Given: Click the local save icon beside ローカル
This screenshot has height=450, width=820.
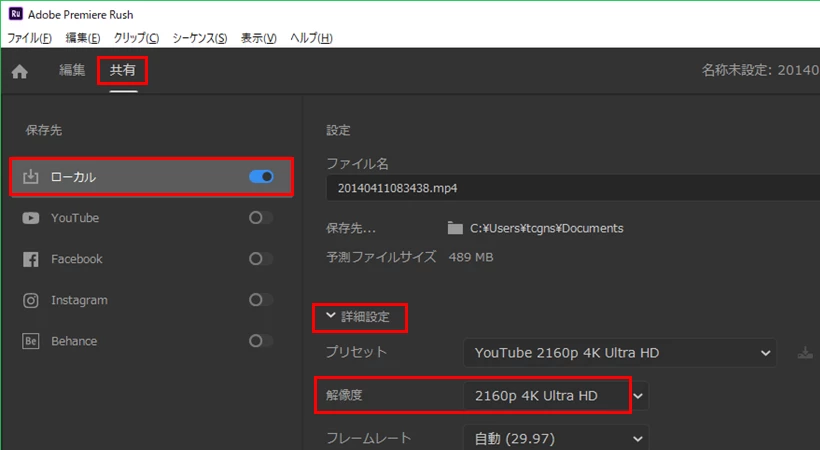Looking at the screenshot, I should click(x=31, y=177).
